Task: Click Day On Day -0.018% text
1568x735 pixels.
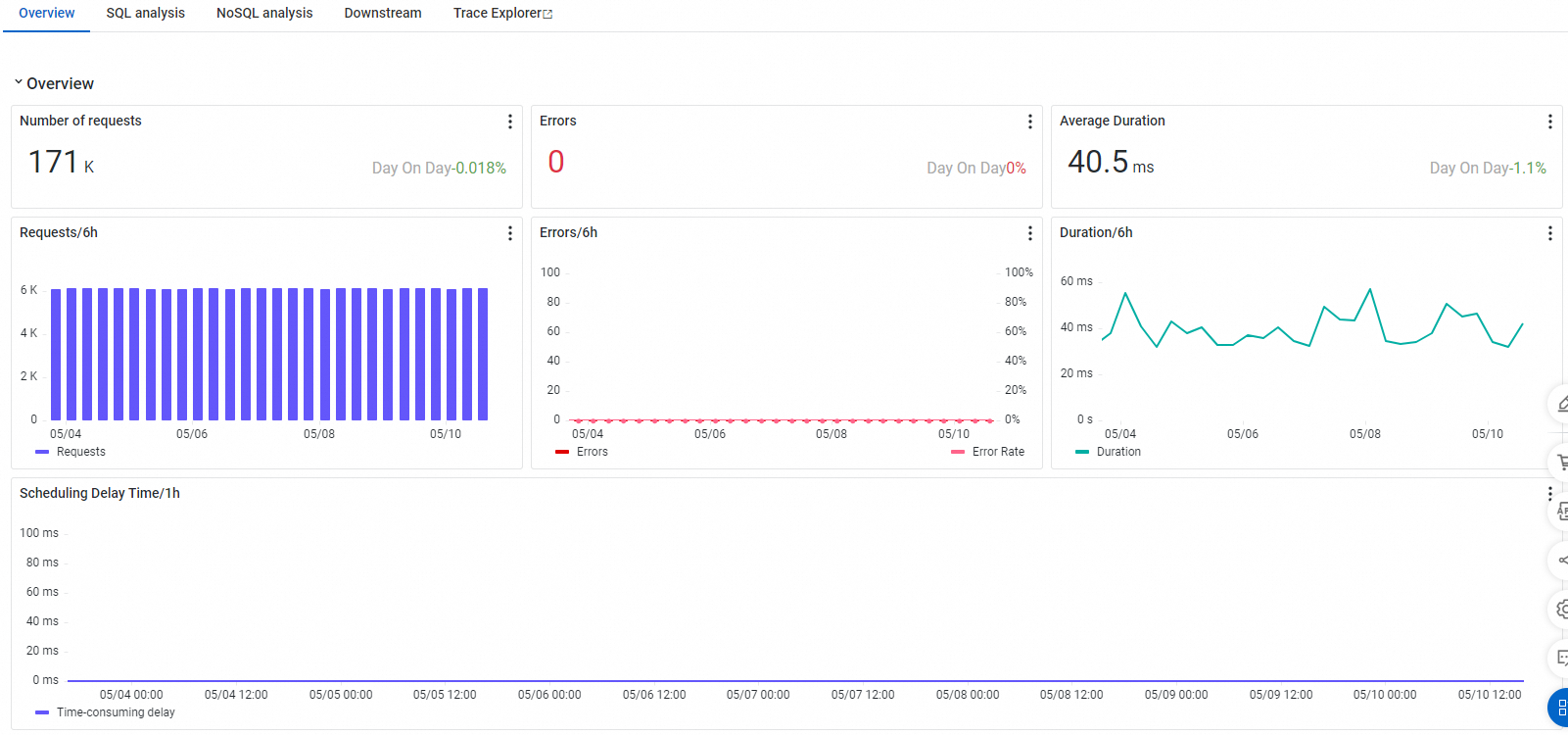Action: tap(439, 168)
